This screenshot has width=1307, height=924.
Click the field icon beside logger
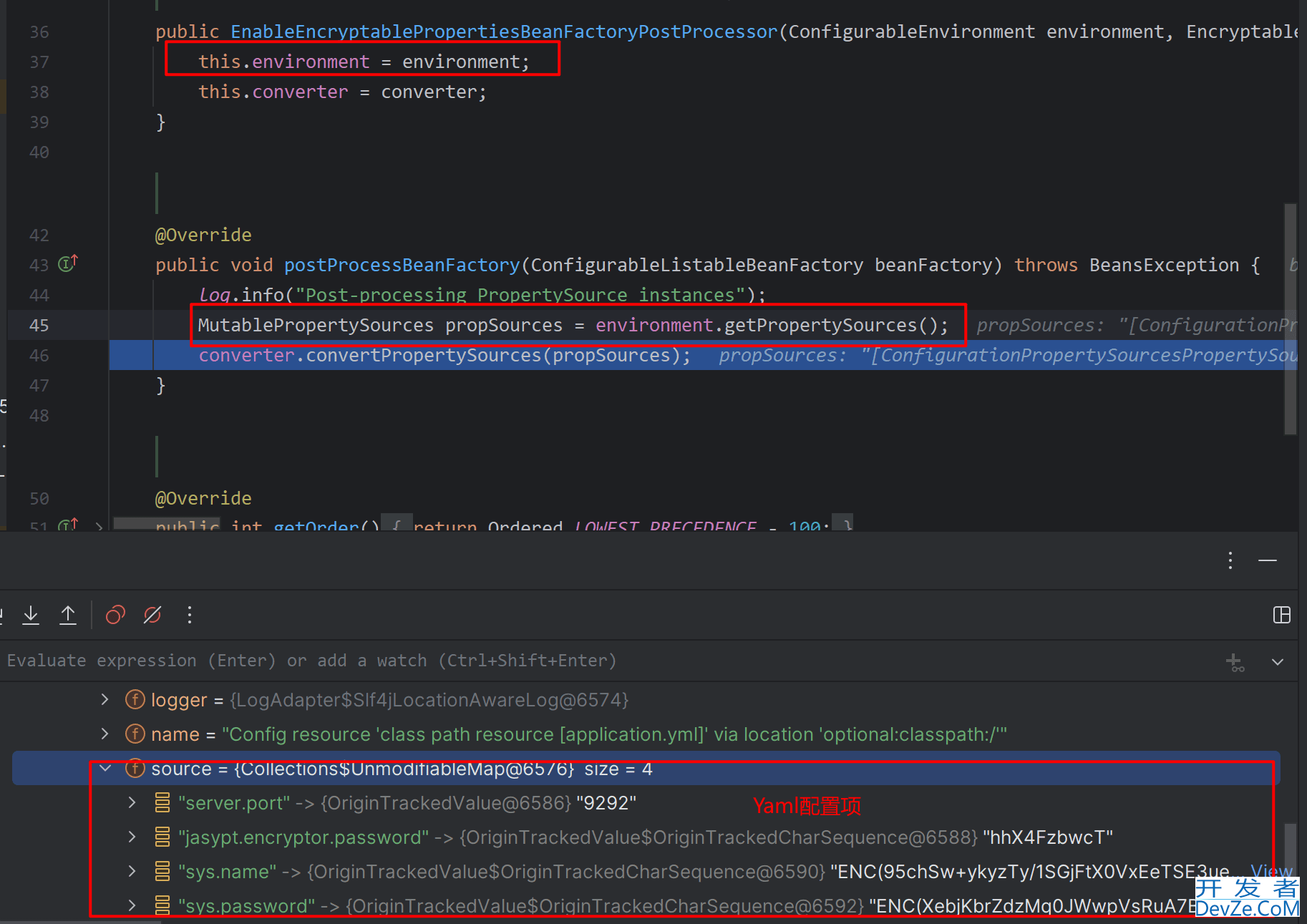click(135, 699)
